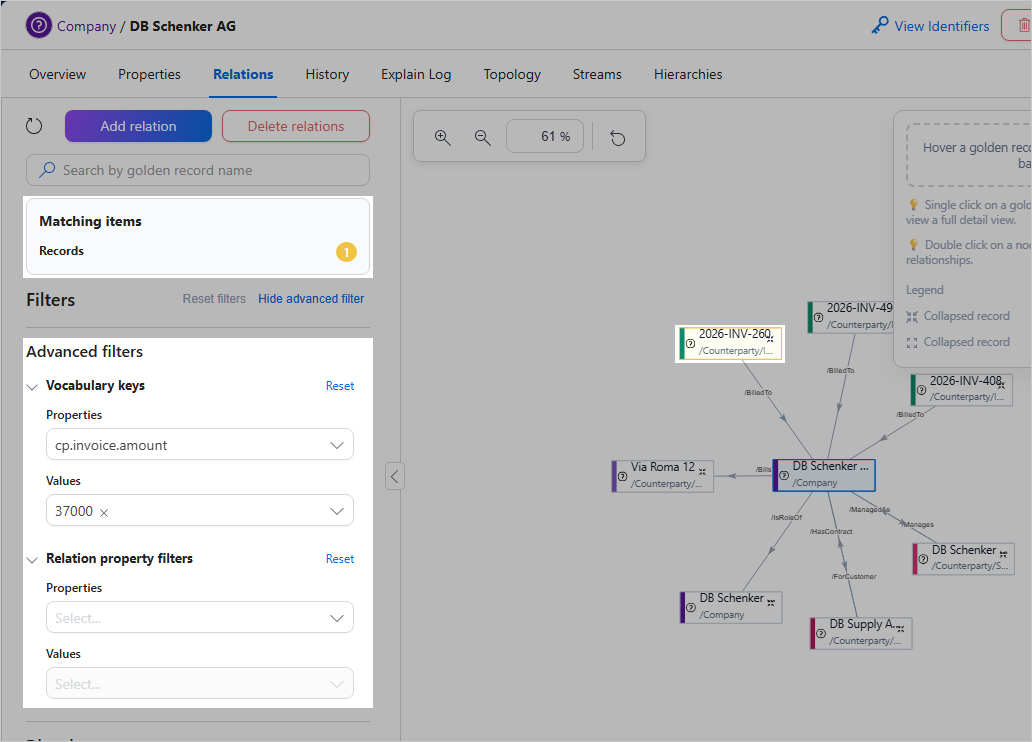
Task: Open the cp.invoice.amount properties dropdown
Action: 199,444
